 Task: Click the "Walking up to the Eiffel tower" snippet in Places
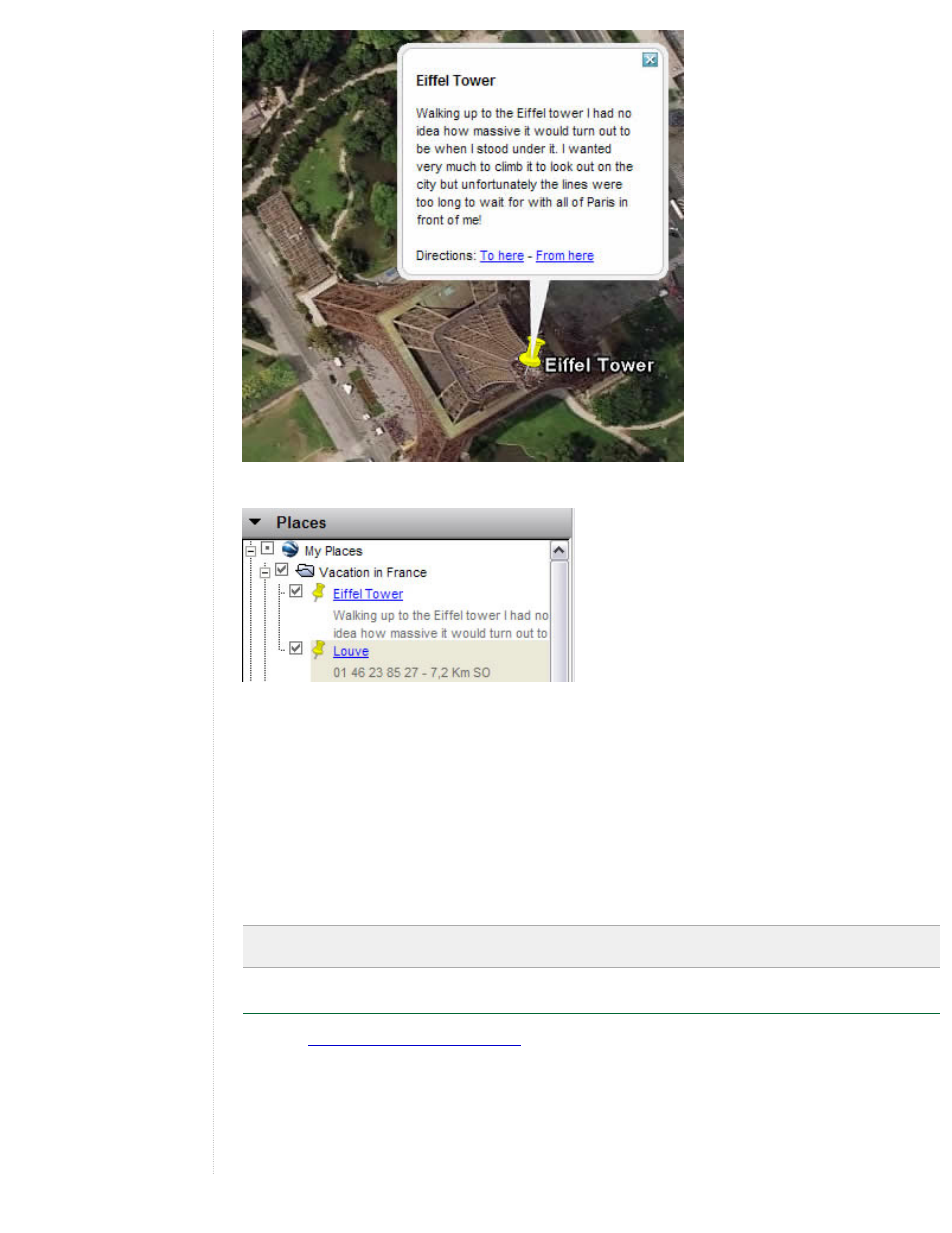click(x=440, y=624)
